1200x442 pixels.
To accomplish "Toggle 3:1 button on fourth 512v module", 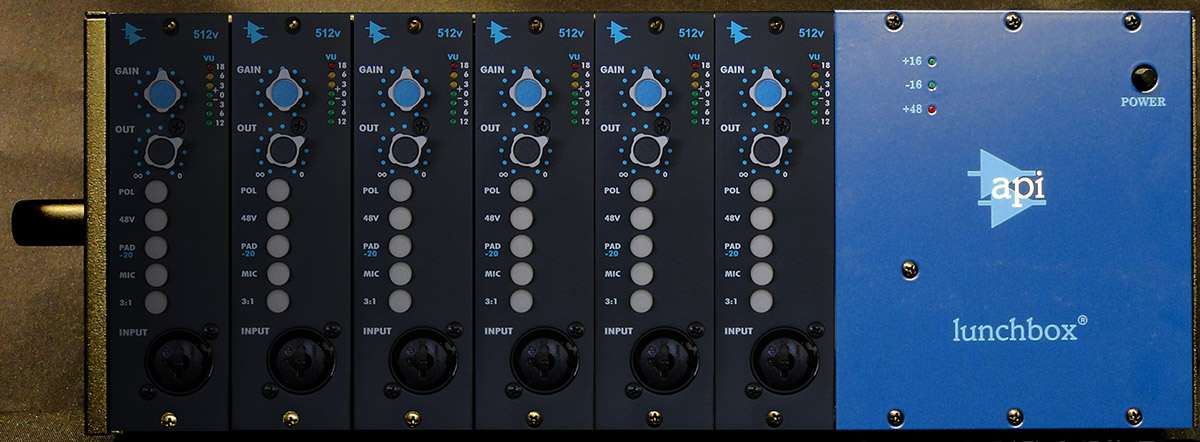I will click(520, 301).
